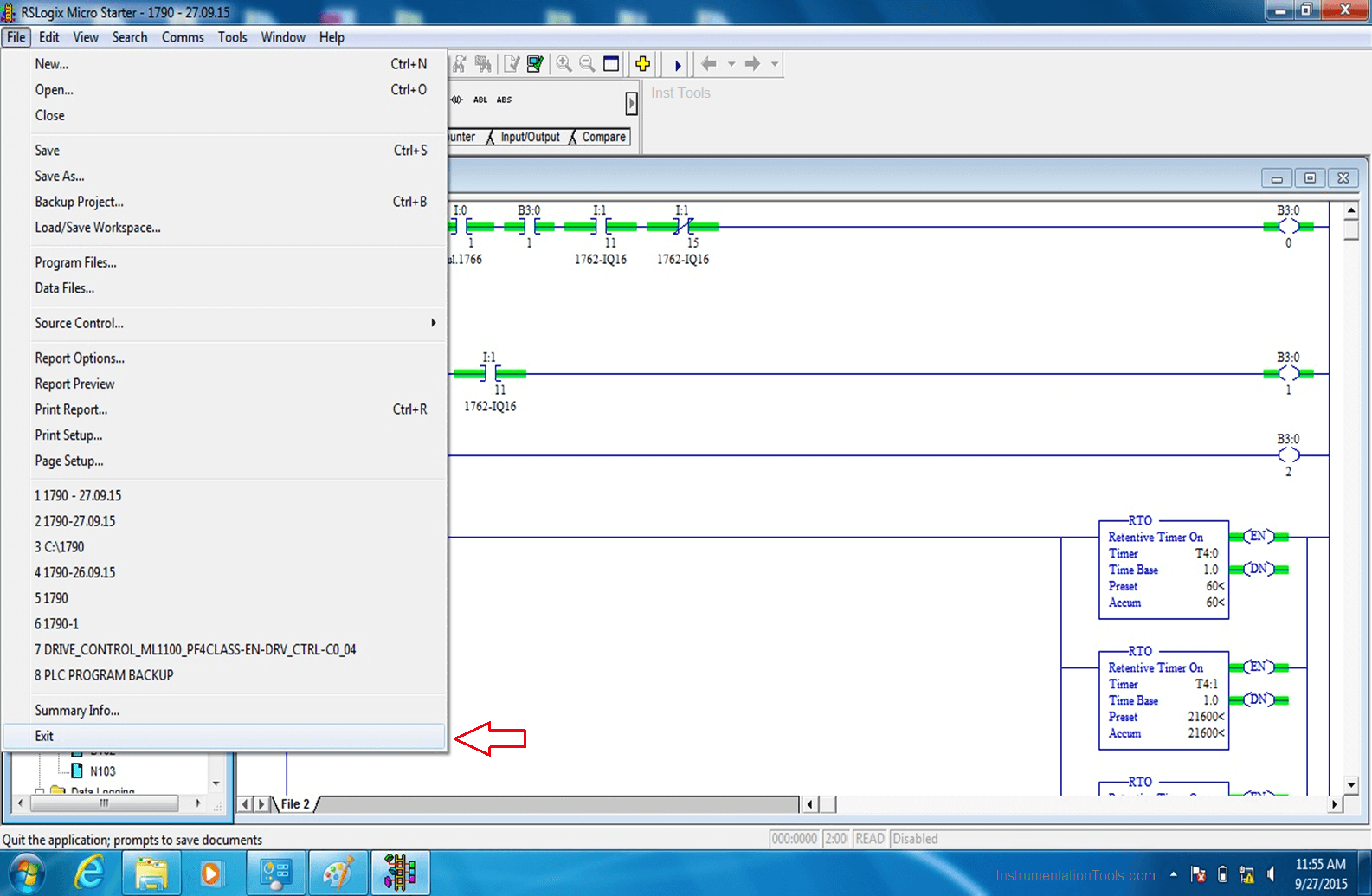Screen dimensions: 1372x896
Task: Click the yellow plus toolbar icon
Action: point(642,63)
